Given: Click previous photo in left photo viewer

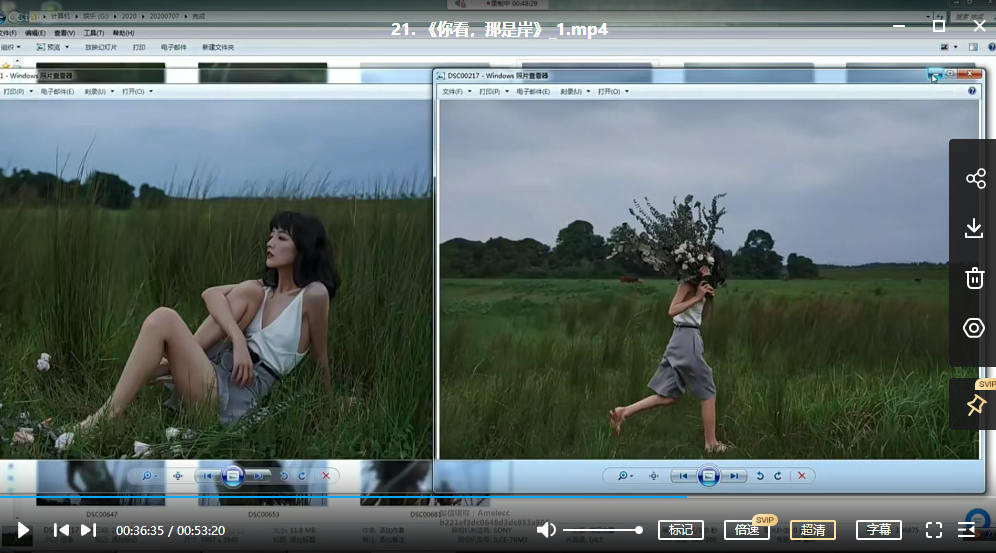Looking at the screenshot, I should 207,476.
